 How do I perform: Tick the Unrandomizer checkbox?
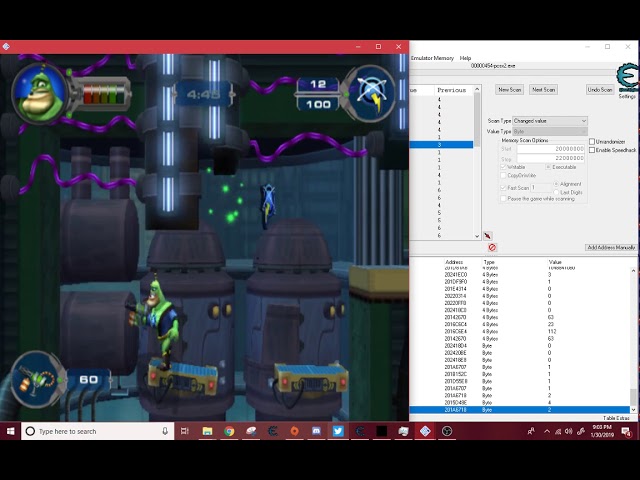[592, 141]
